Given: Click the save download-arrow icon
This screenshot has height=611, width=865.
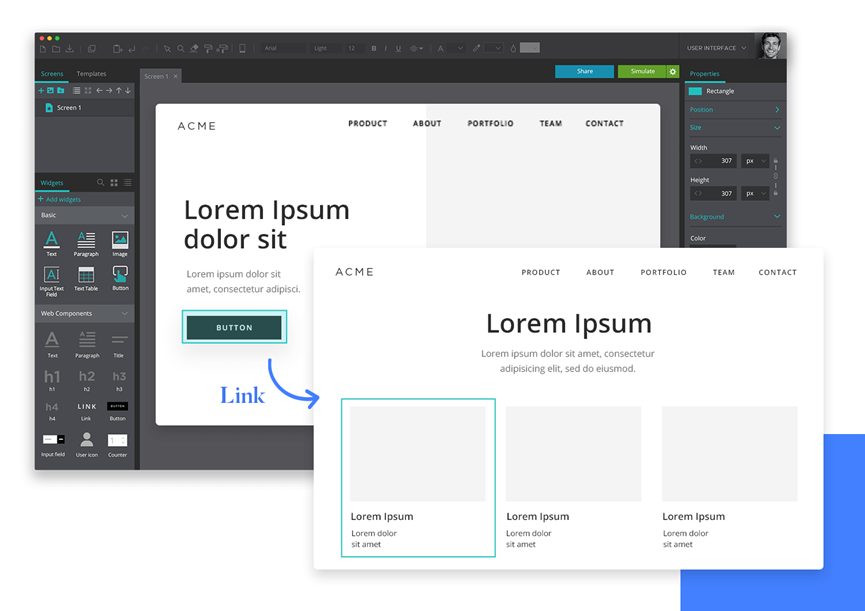Looking at the screenshot, I should coord(70,49).
